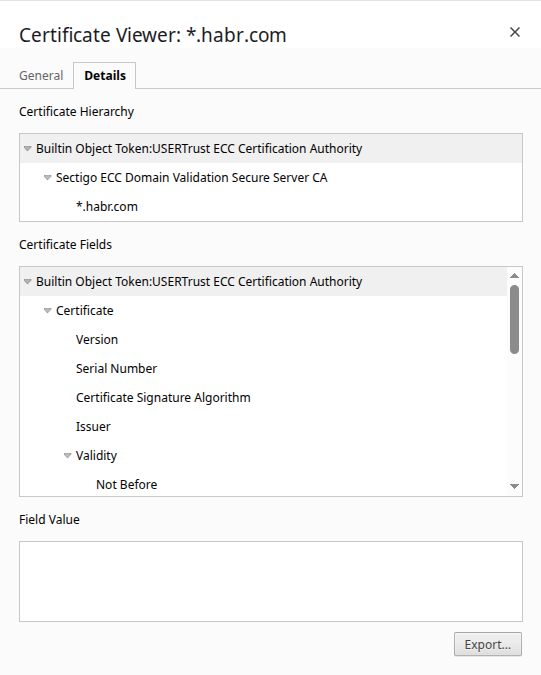This screenshot has height=675, width=541.
Task: Select the Certificate field row
Action: tap(263, 310)
